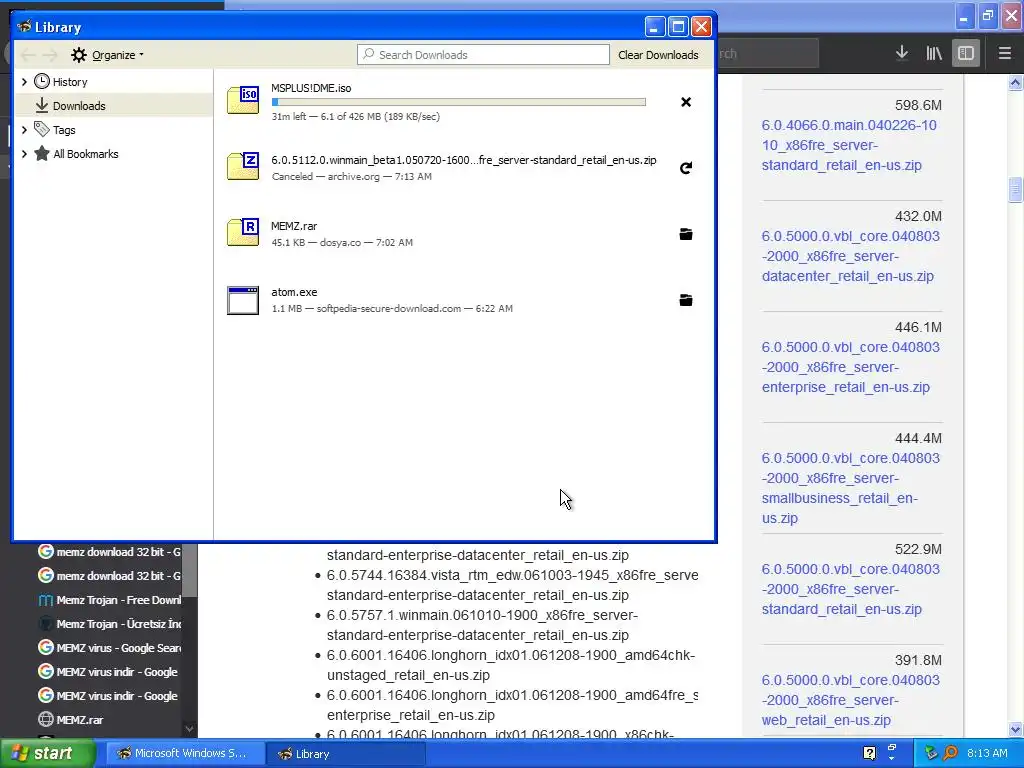Go forward in Library window
The image size is (1024, 768).
pos(50,55)
